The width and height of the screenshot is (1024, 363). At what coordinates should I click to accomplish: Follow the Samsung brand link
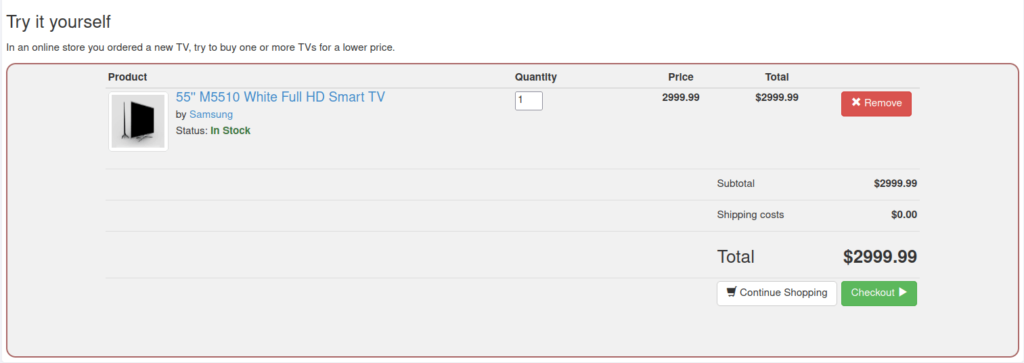coord(211,114)
